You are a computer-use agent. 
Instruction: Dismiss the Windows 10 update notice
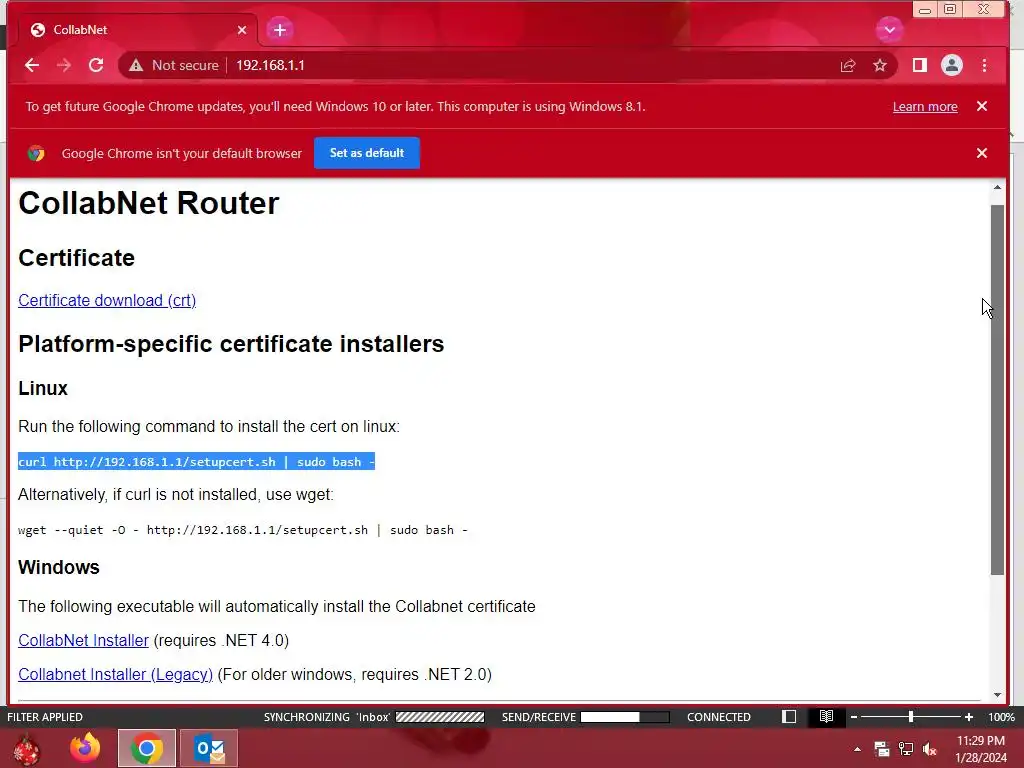click(982, 106)
